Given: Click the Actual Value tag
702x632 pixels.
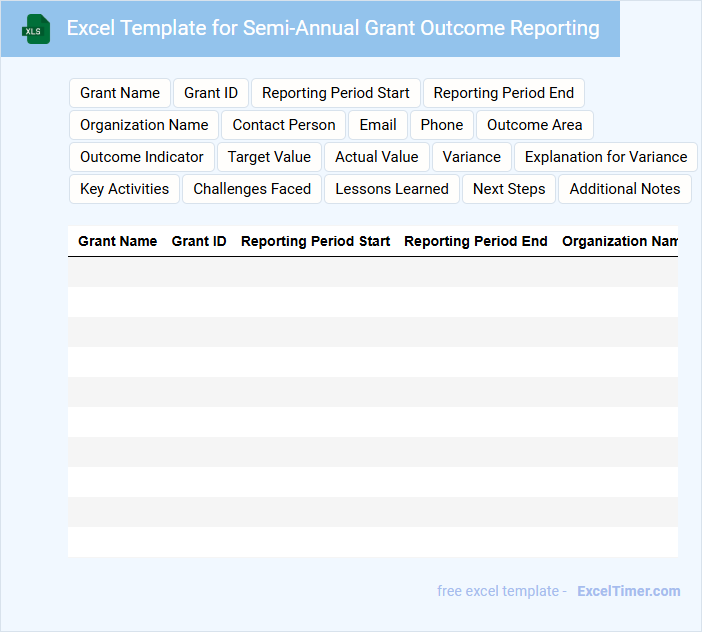Looking at the screenshot, I should pyautogui.click(x=377, y=157).
